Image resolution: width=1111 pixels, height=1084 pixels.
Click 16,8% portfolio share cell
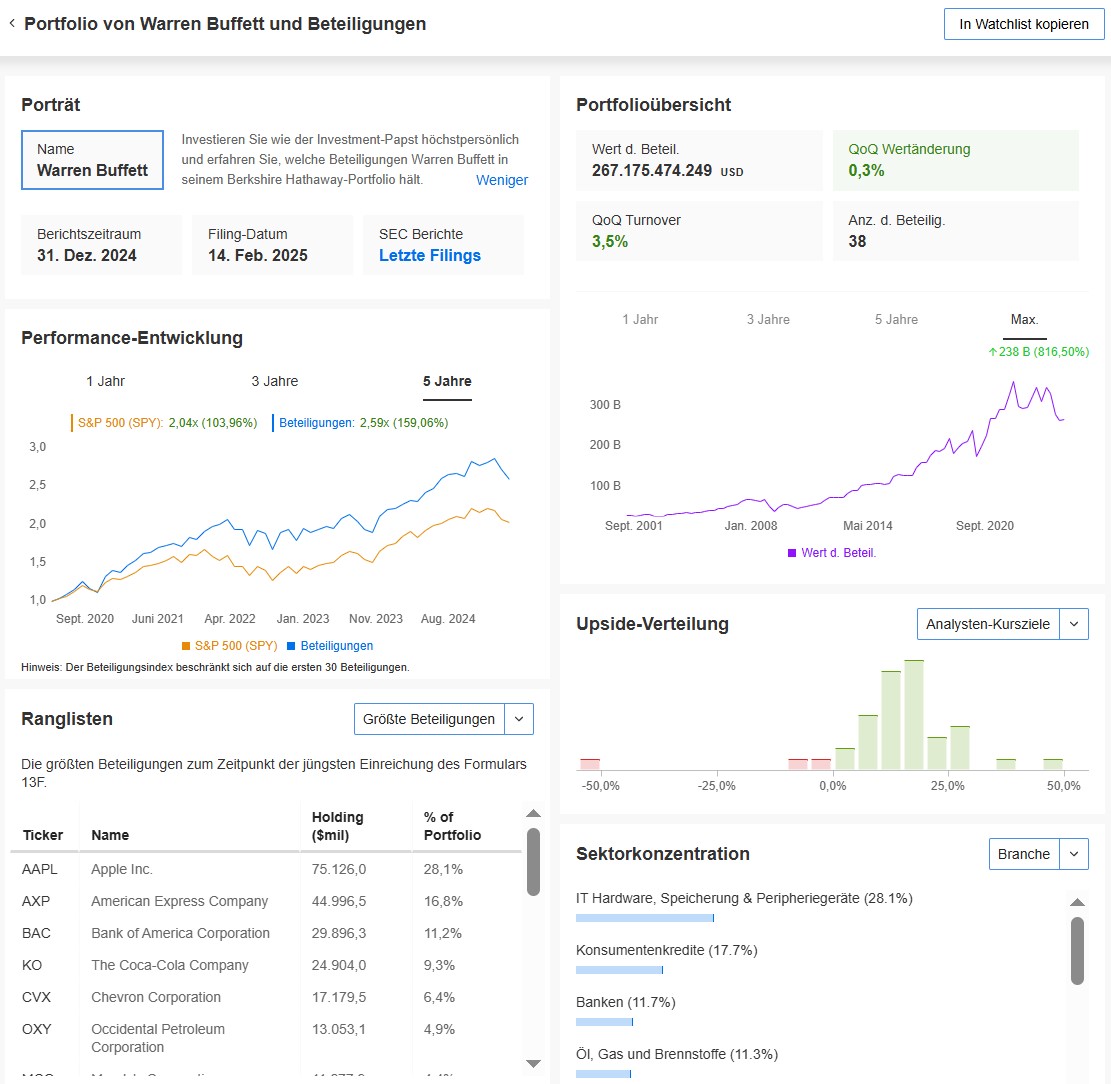443,901
